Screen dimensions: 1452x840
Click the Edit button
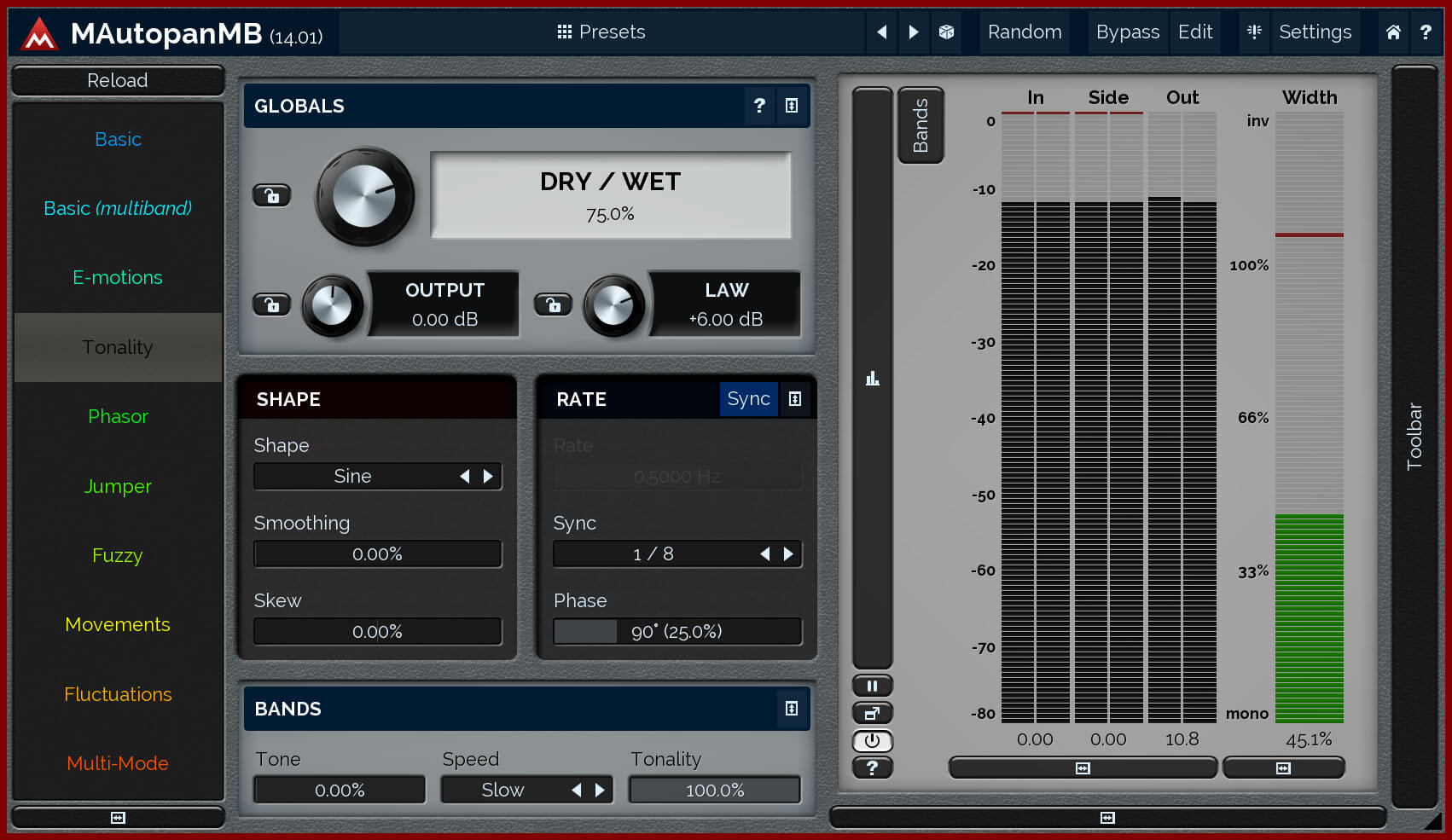(1195, 32)
